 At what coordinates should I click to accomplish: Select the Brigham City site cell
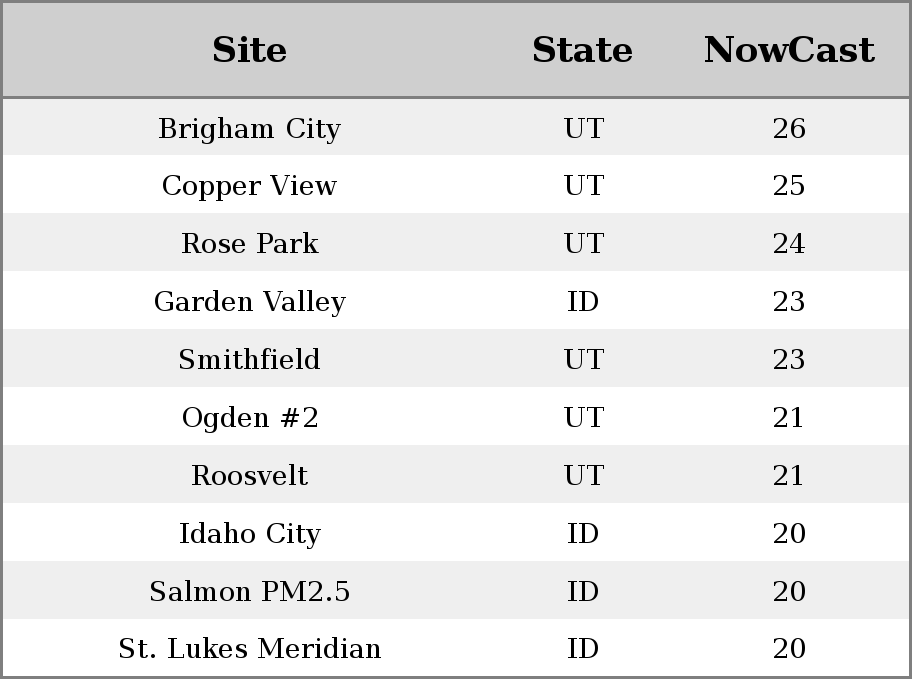250,128
